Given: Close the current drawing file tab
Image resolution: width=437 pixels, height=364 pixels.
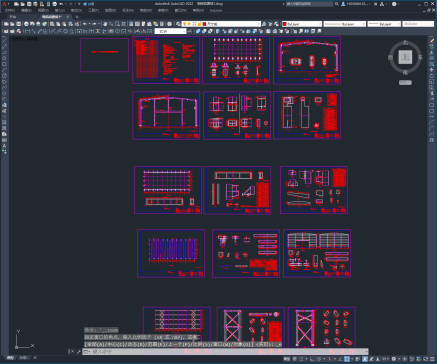Looking at the screenshot, I should click(x=68, y=17).
